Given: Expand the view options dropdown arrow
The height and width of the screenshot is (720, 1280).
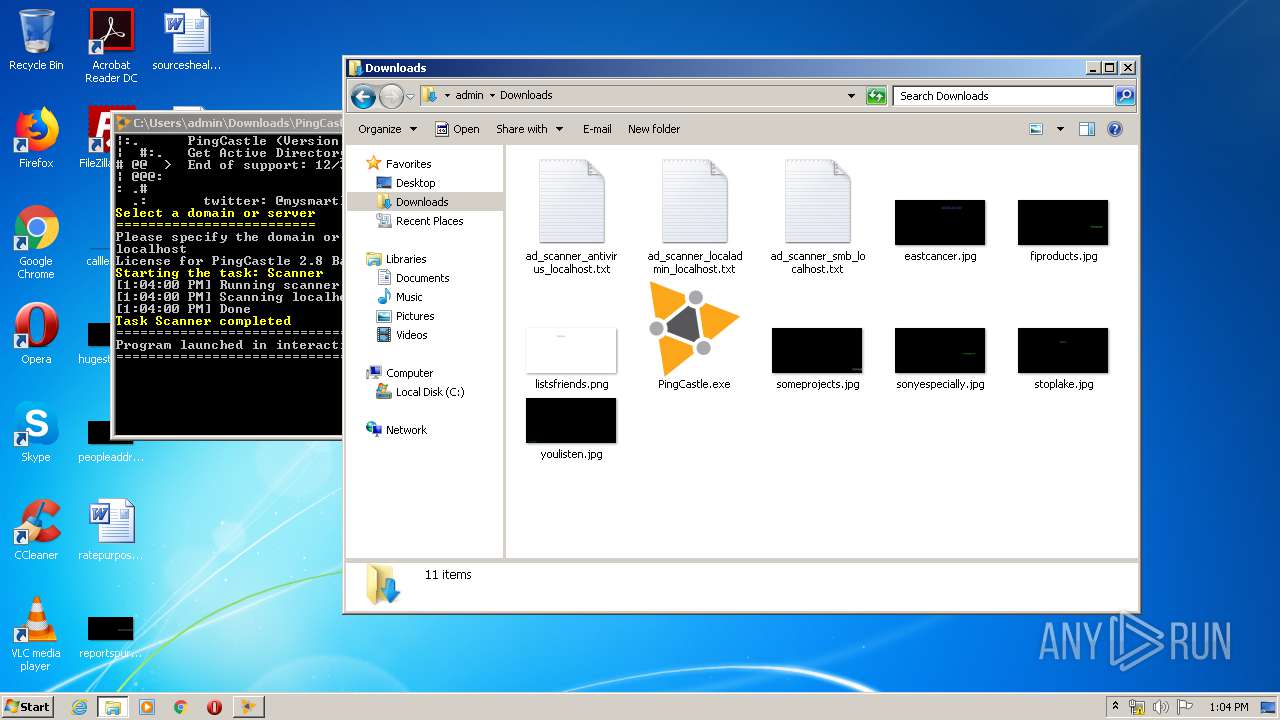Looking at the screenshot, I should tap(1060, 129).
